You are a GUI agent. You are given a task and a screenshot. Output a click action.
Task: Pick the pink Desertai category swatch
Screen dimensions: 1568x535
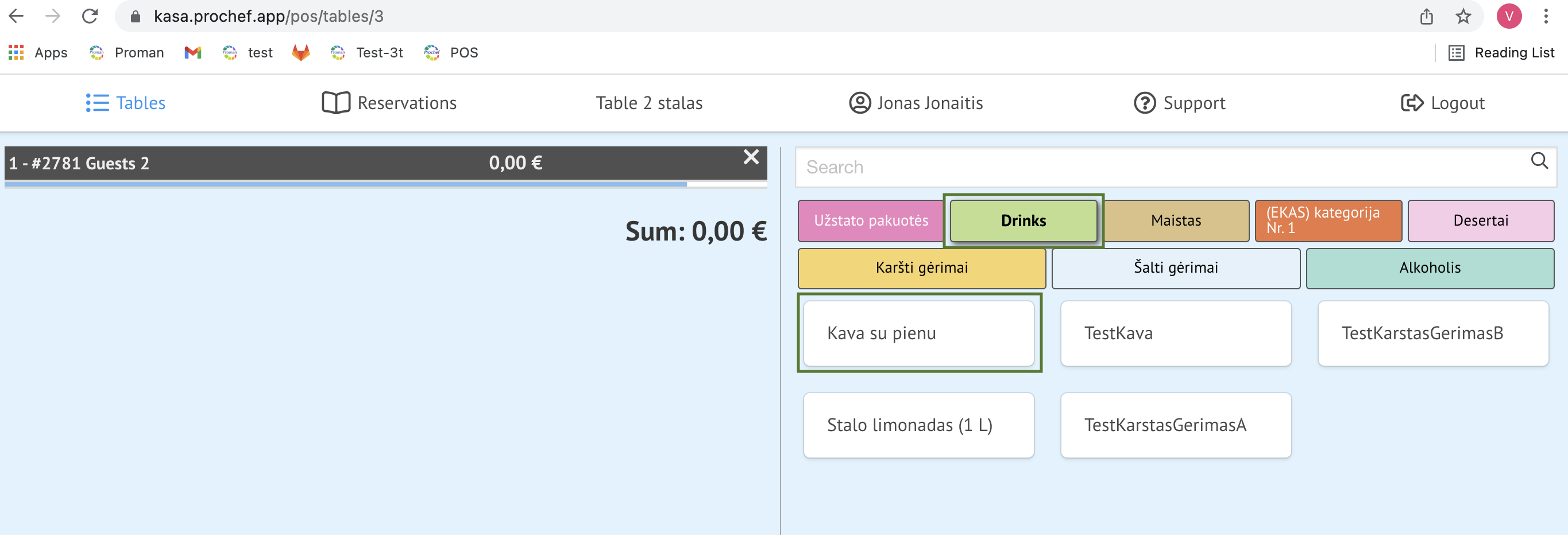pyautogui.click(x=1480, y=220)
